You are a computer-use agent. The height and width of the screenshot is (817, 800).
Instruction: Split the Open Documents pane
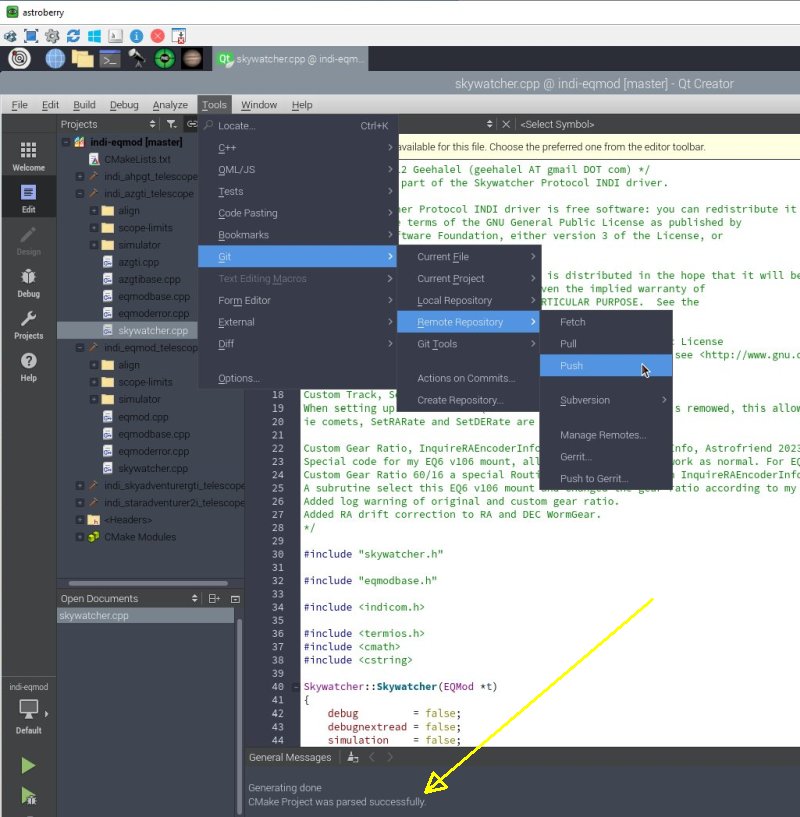[x=214, y=599]
